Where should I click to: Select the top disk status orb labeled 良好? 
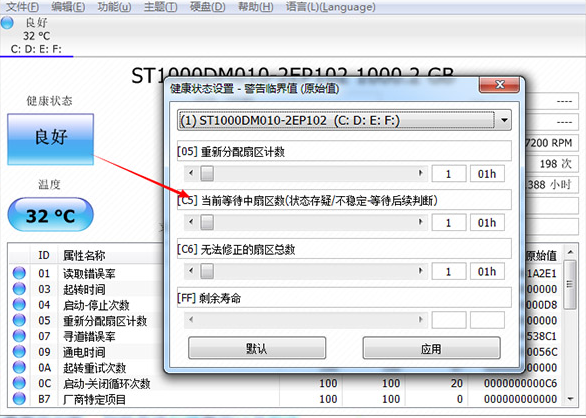pos(7,23)
